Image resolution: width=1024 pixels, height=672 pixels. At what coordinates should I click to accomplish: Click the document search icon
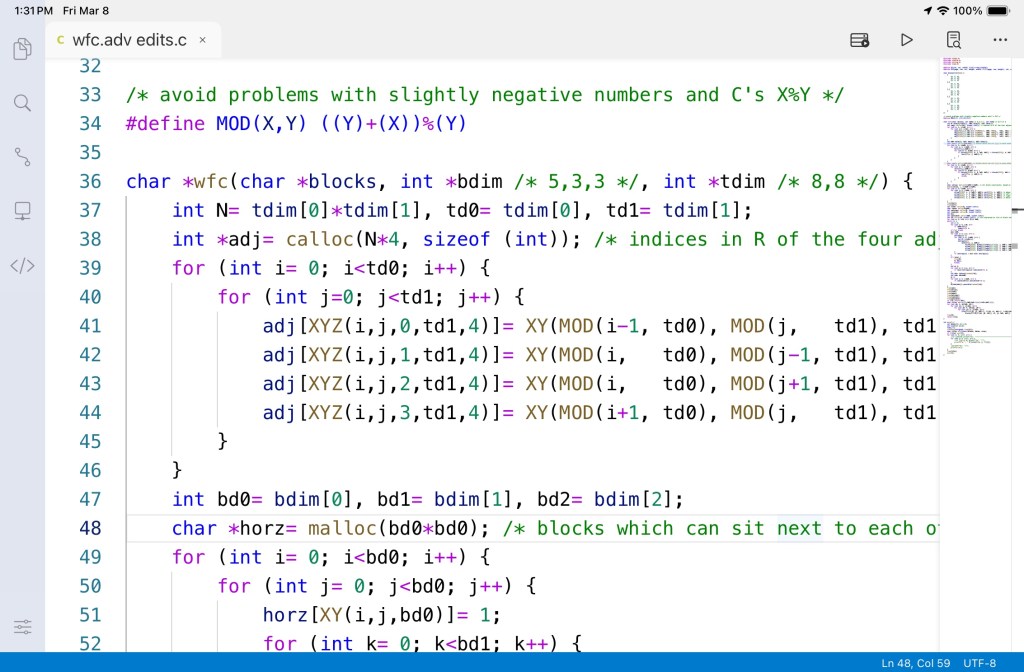954,40
